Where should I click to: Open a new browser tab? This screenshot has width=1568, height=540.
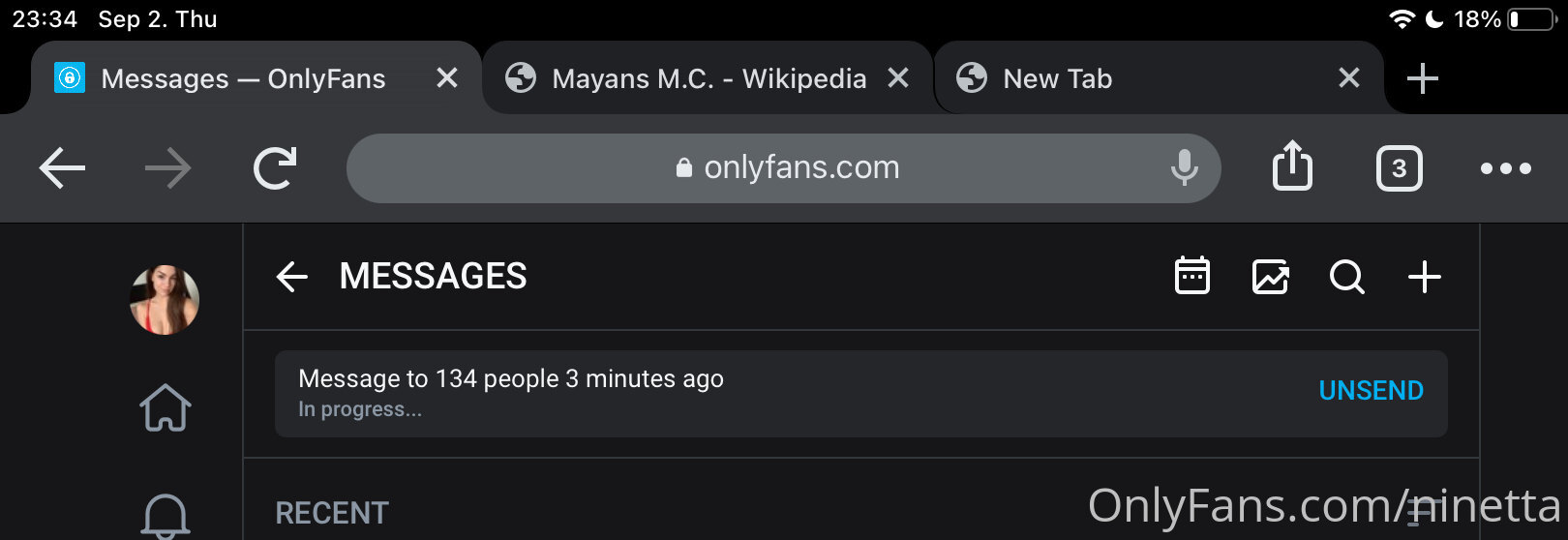pyautogui.click(x=1422, y=78)
